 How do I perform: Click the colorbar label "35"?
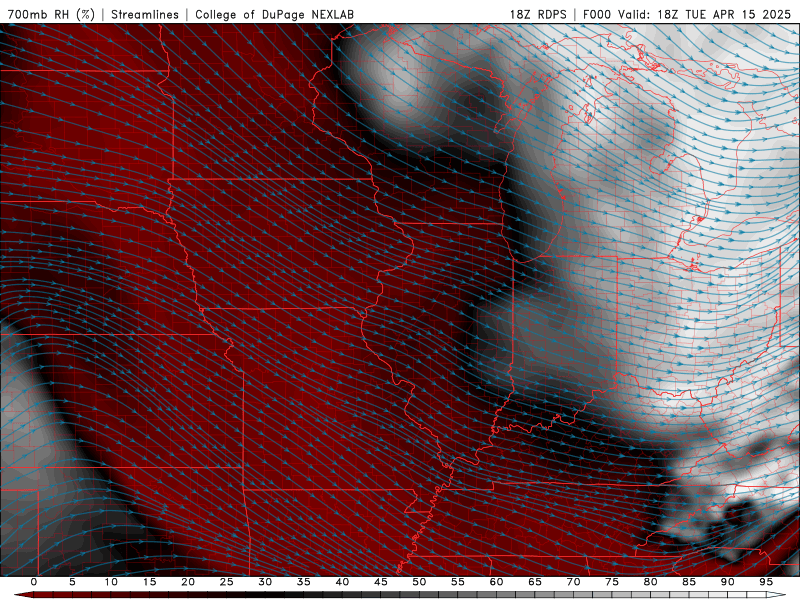[304, 582]
